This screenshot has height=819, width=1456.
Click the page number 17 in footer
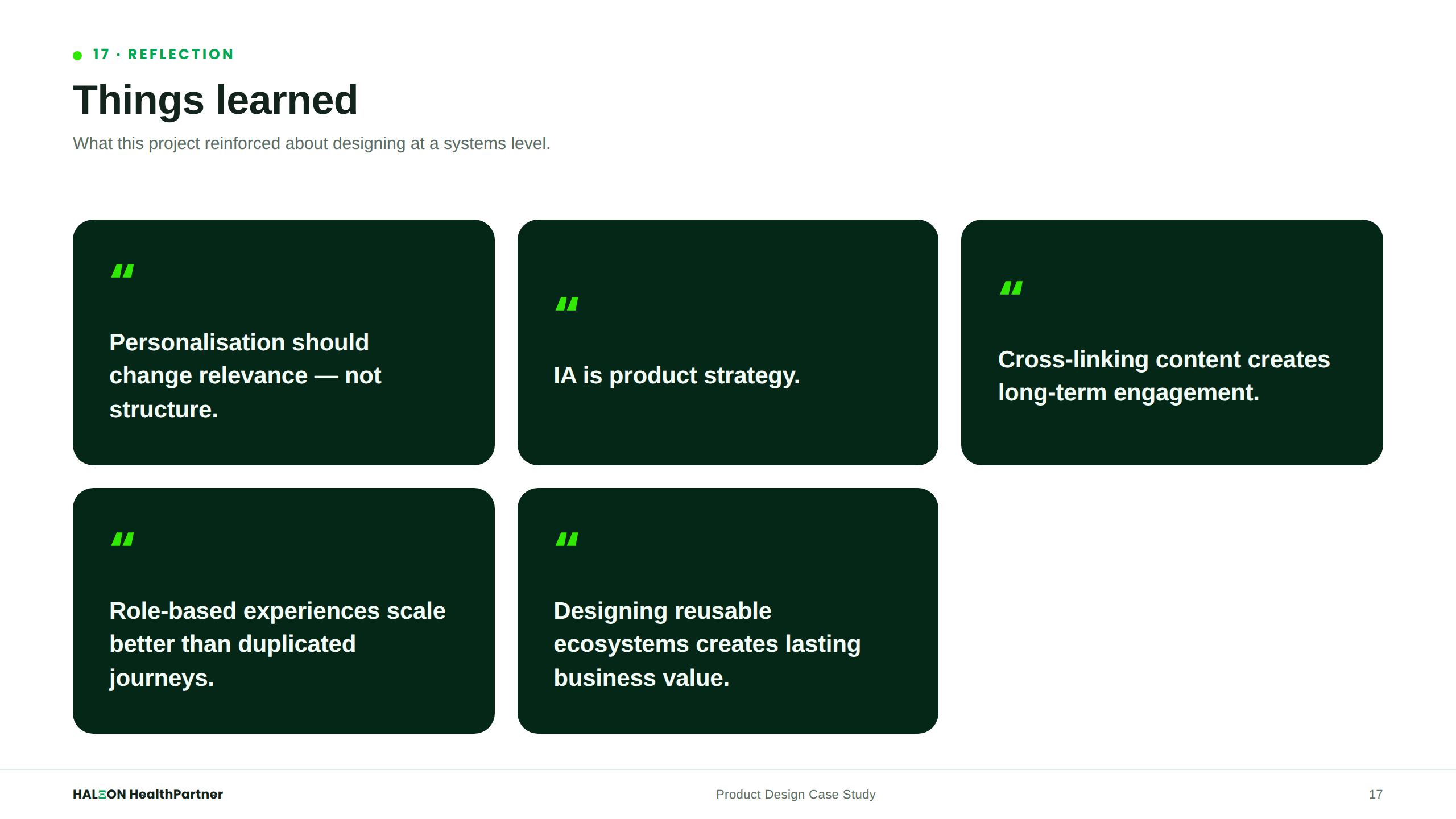coord(1375,795)
